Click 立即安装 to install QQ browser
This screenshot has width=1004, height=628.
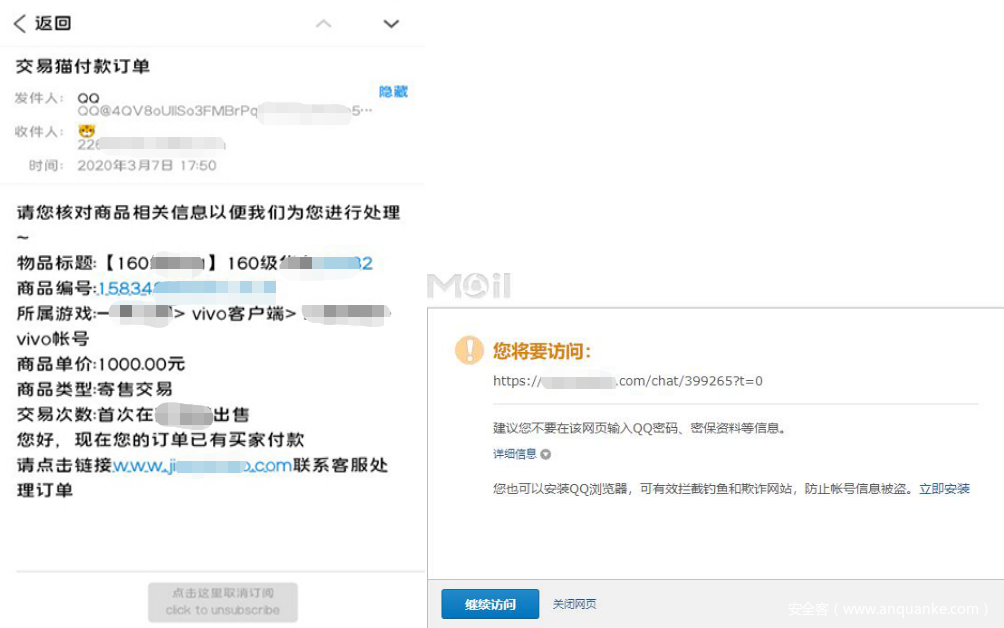pyautogui.click(x=944, y=489)
